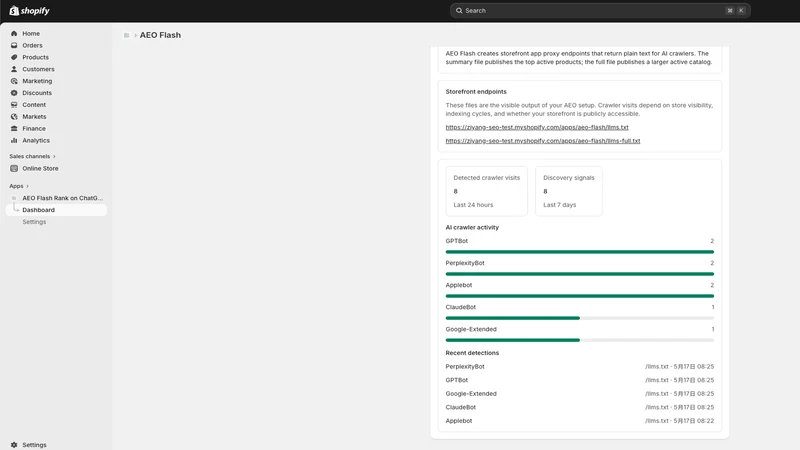Image resolution: width=800 pixels, height=450 pixels.
Task: Click the ⌘ K shortcut badge
Action: (x=735, y=10)
